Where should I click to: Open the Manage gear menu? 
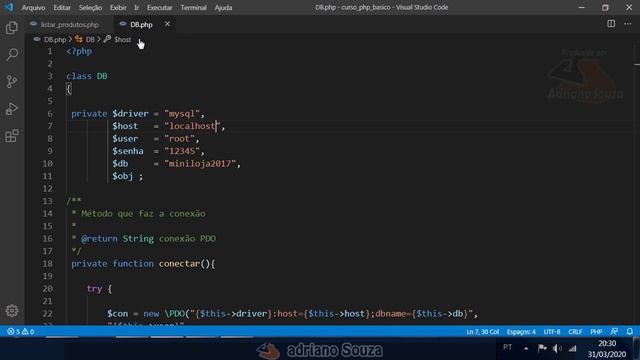12,311
